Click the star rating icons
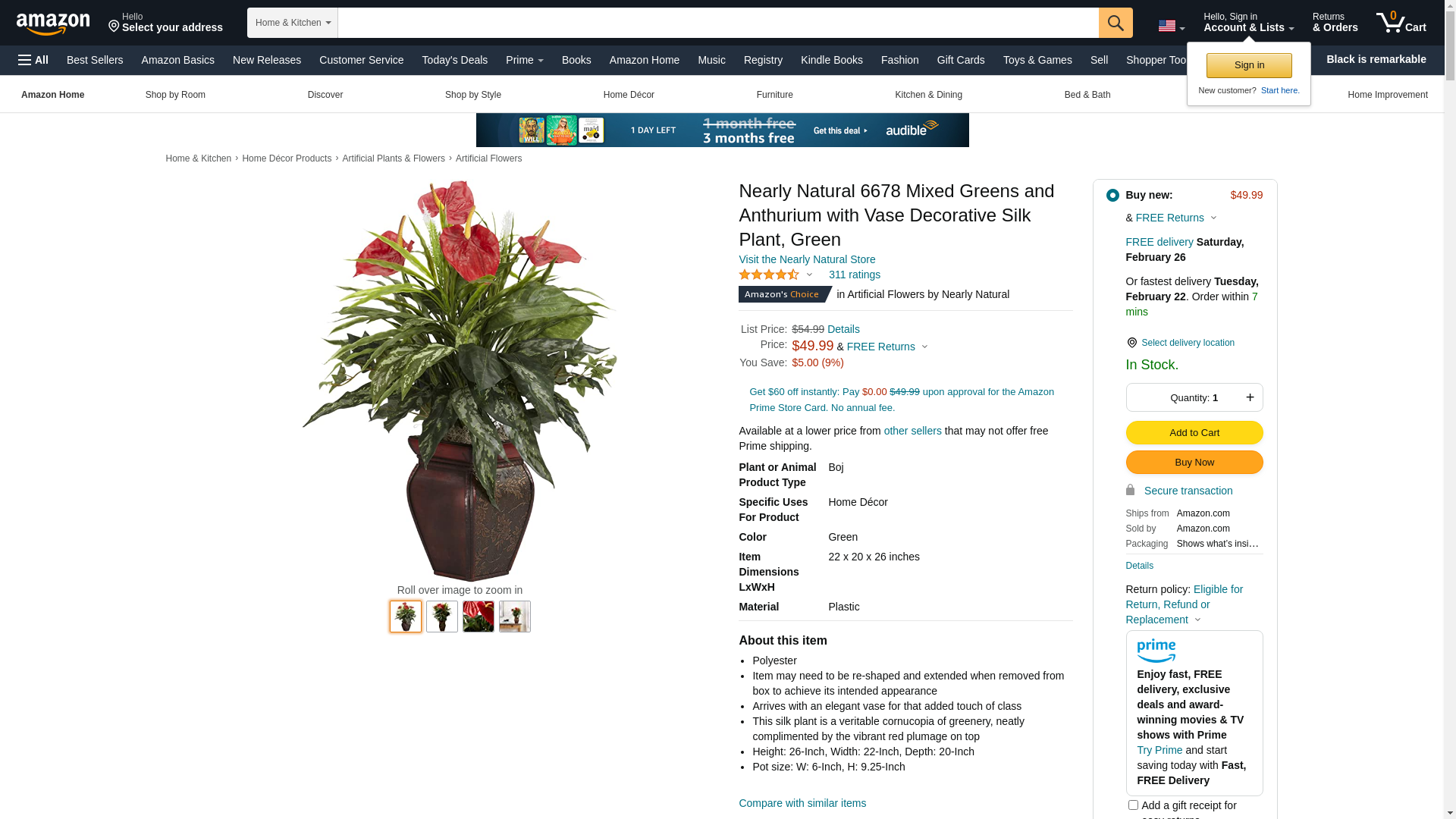This screenshot has height=819, width=1456. pyautogui.click(x=769, y=275)
